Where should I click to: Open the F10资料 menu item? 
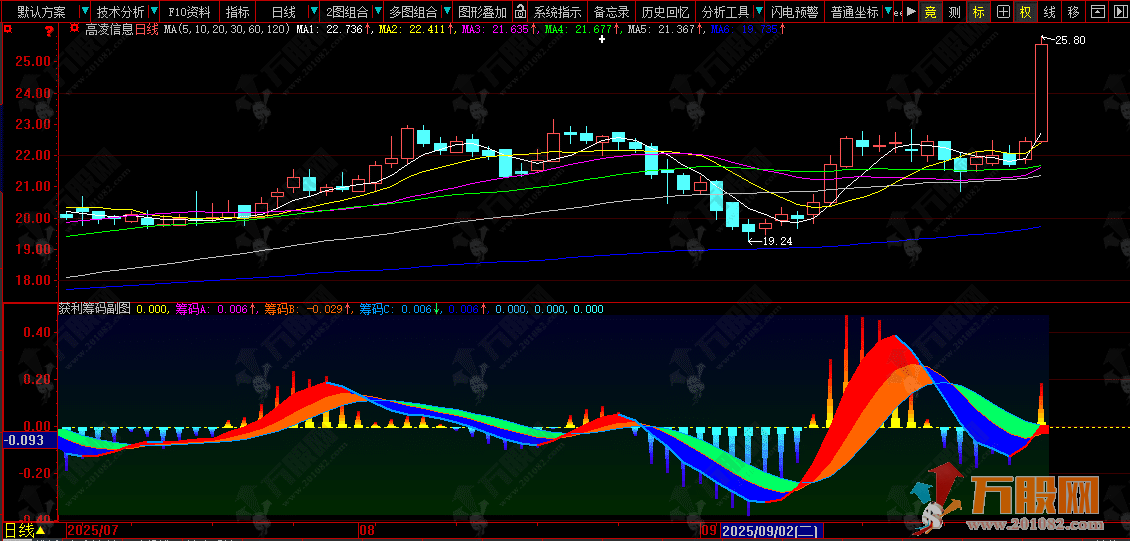(x=190, y=12)
